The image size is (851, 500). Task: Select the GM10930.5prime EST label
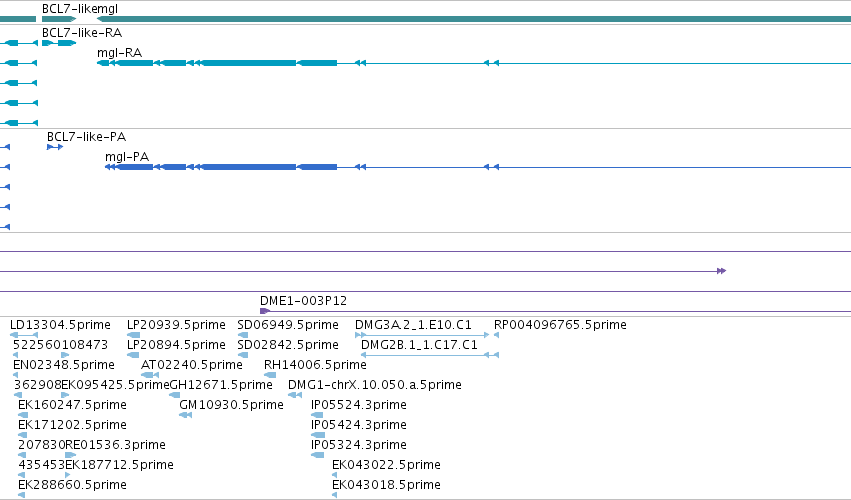click(231, 405)
